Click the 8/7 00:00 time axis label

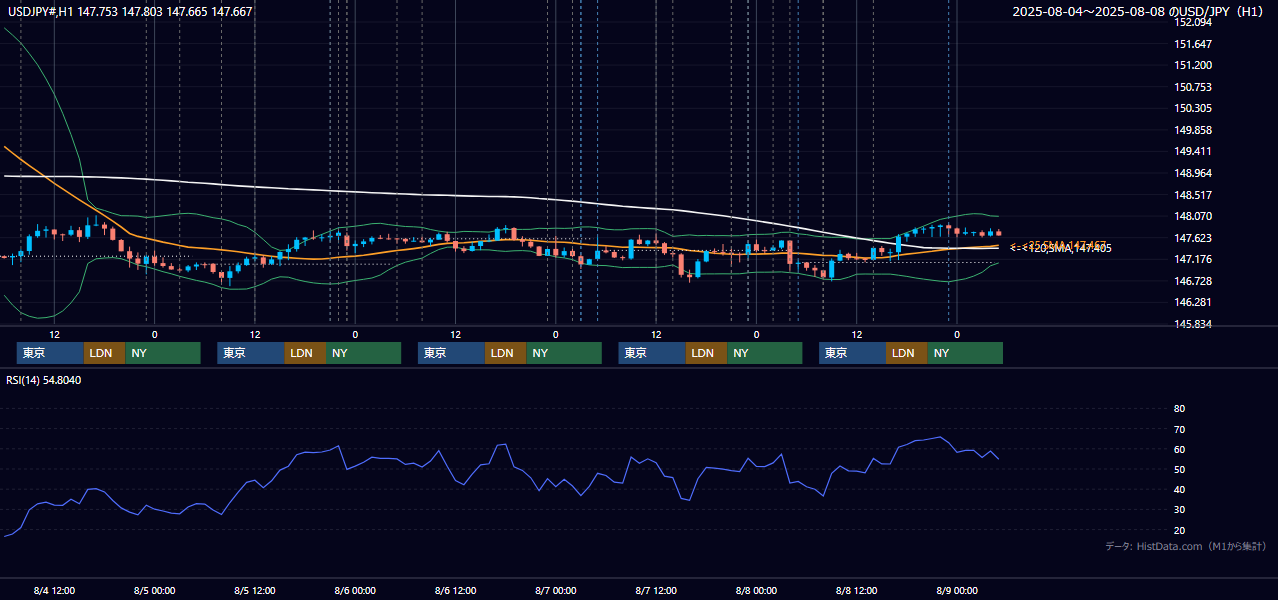pos(555,591)
